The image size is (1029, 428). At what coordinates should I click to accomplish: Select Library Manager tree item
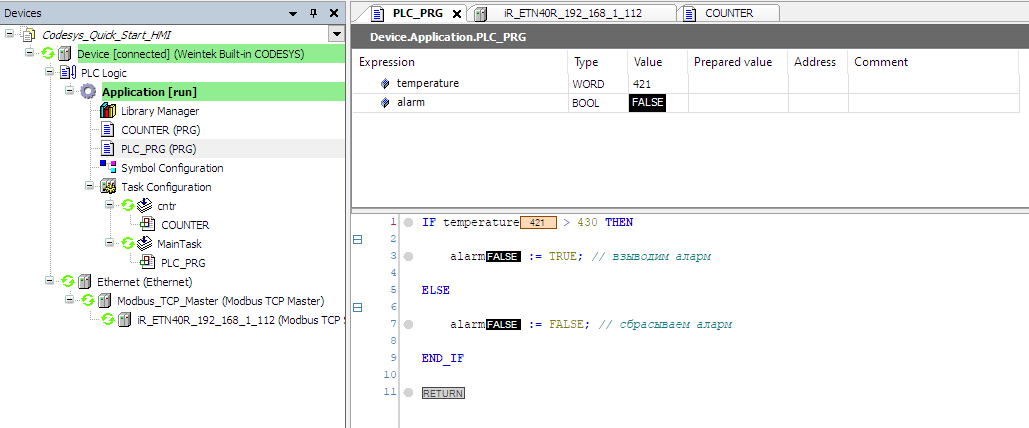coord(160,111)
